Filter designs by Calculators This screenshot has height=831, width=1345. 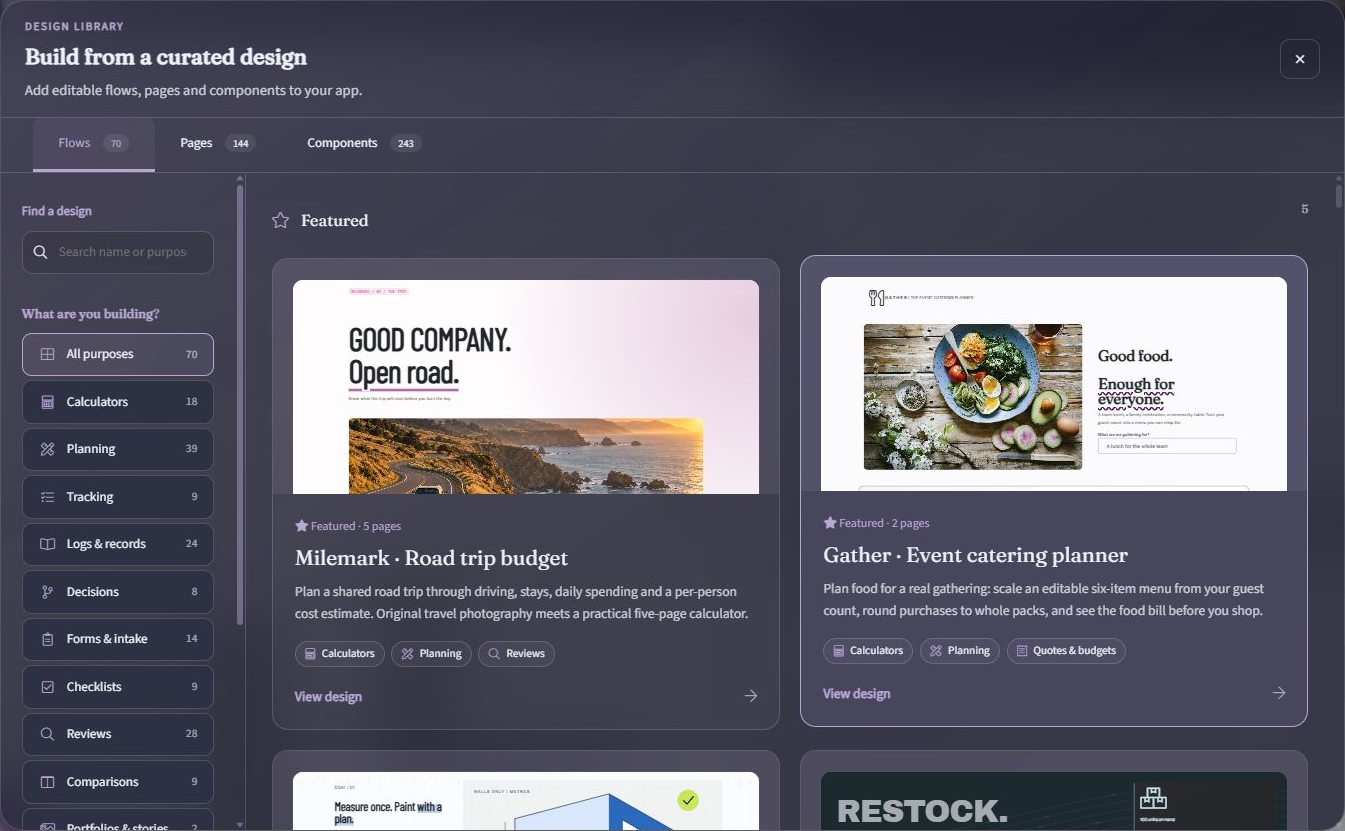click(x=118, y=402)
